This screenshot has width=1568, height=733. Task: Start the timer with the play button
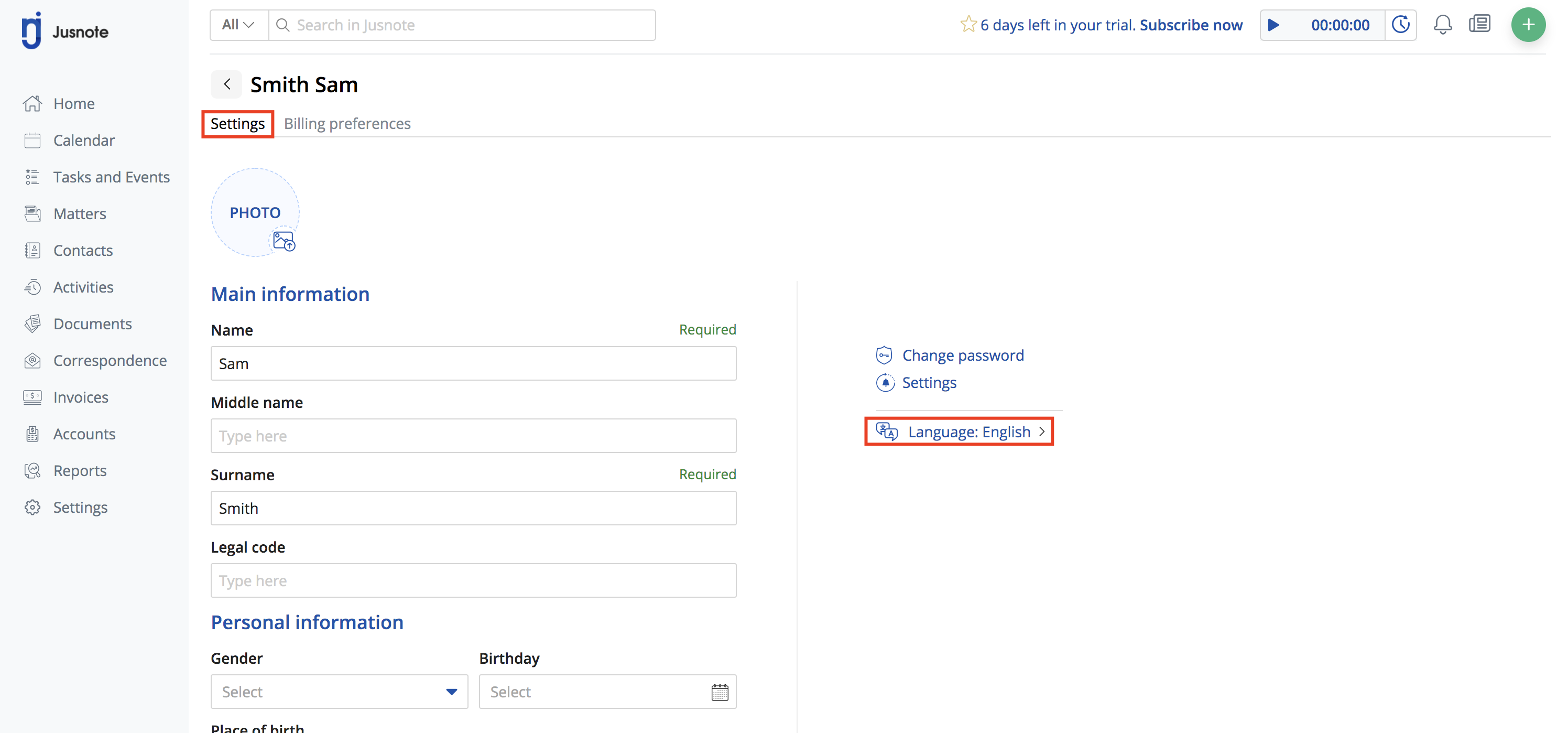[1273, 25]
